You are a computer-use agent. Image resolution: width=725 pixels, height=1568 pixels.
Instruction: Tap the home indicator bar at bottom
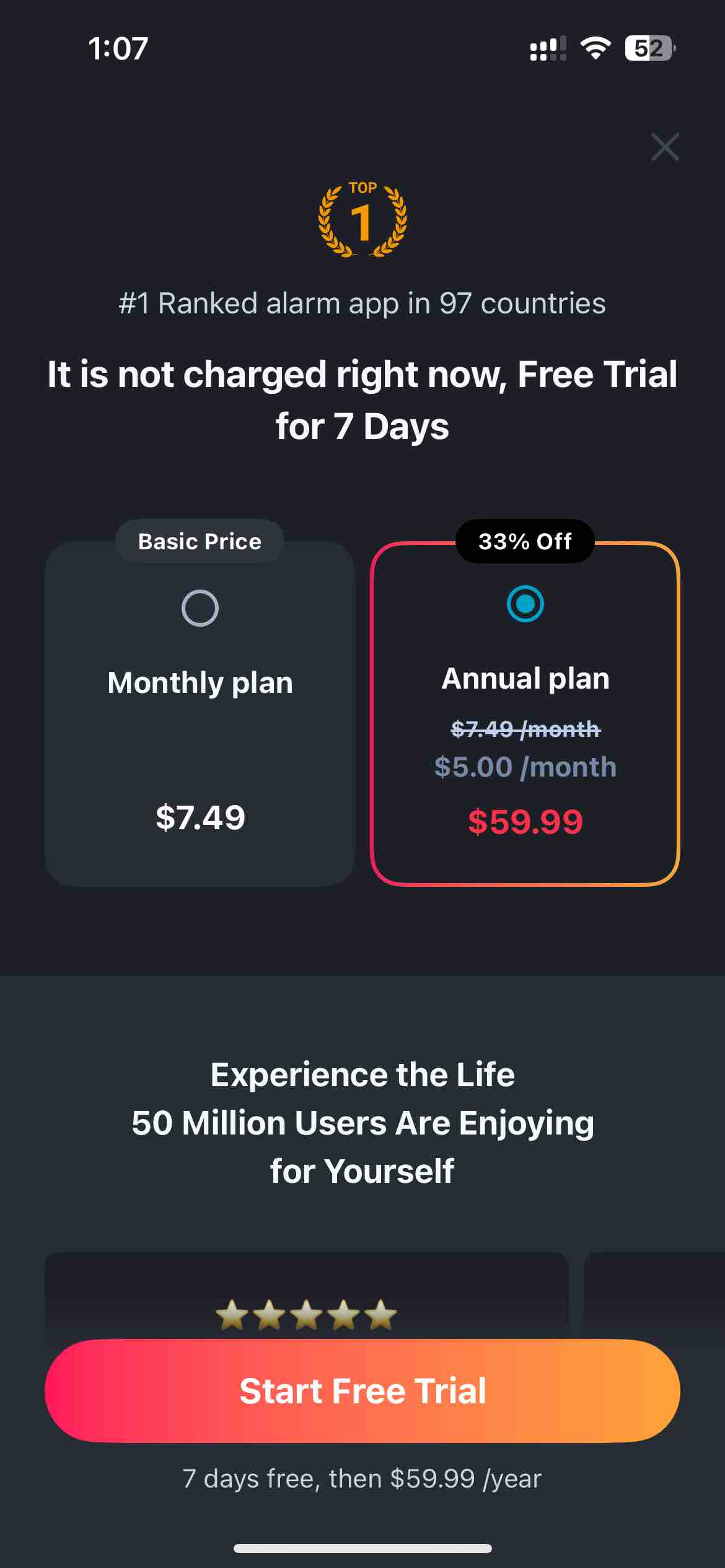362,1548
